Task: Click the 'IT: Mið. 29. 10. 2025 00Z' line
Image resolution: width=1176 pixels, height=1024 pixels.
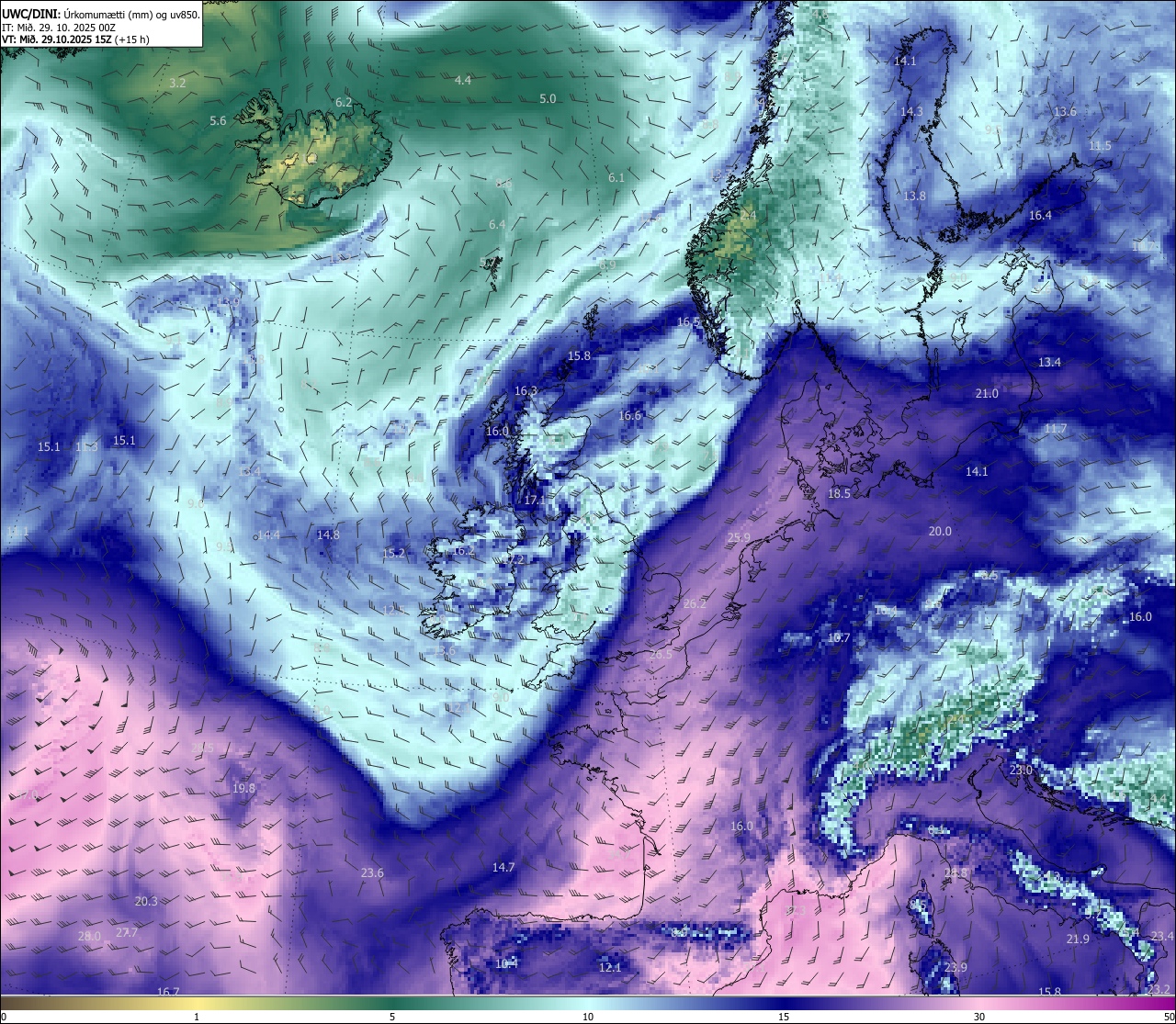Action: pyautogui.click(x=59, y=28)
